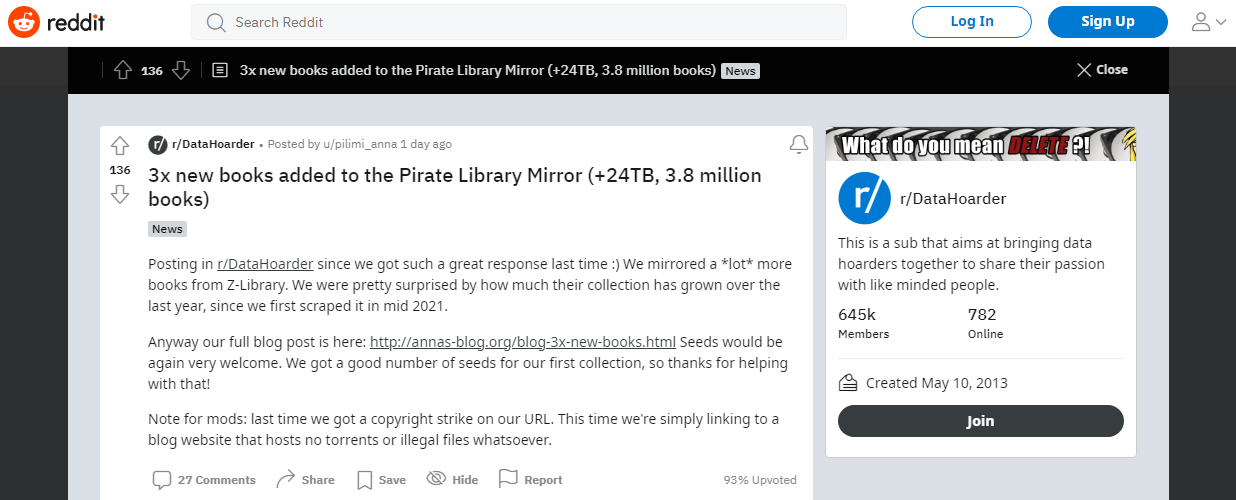Share this post

pyautogui.click(x=305, y=480)
